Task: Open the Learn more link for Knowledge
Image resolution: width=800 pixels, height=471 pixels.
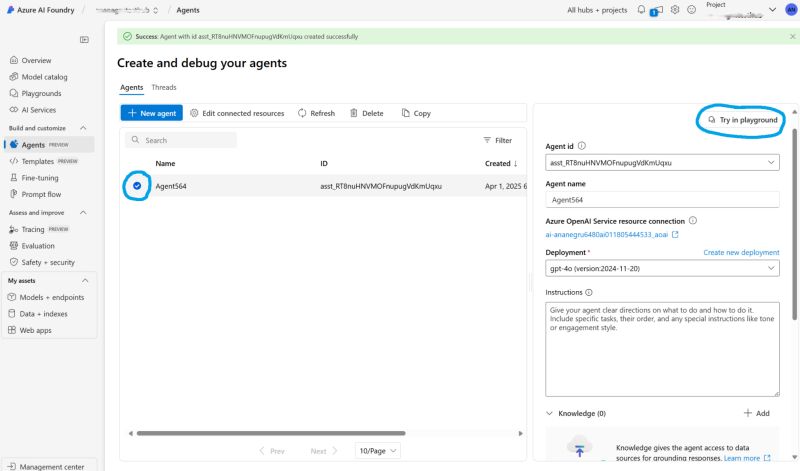Action: (x=747, y=458)
